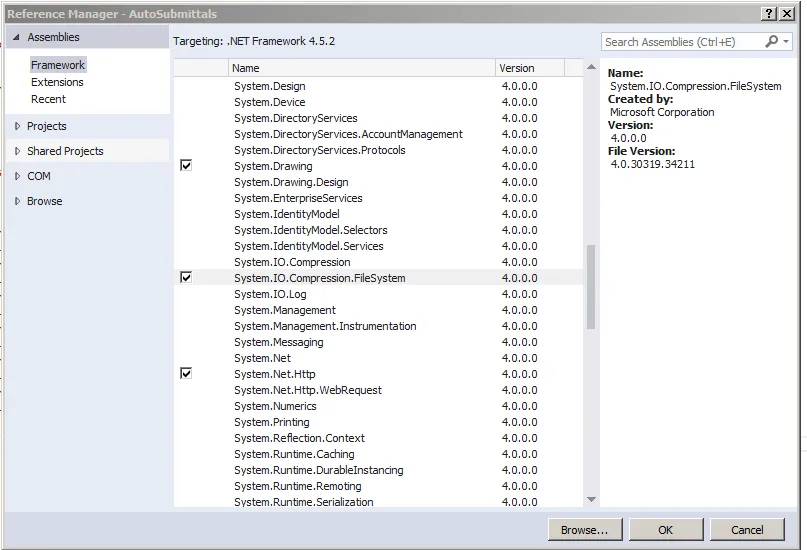Click the scrollbar up arrow

pos(591,67)
